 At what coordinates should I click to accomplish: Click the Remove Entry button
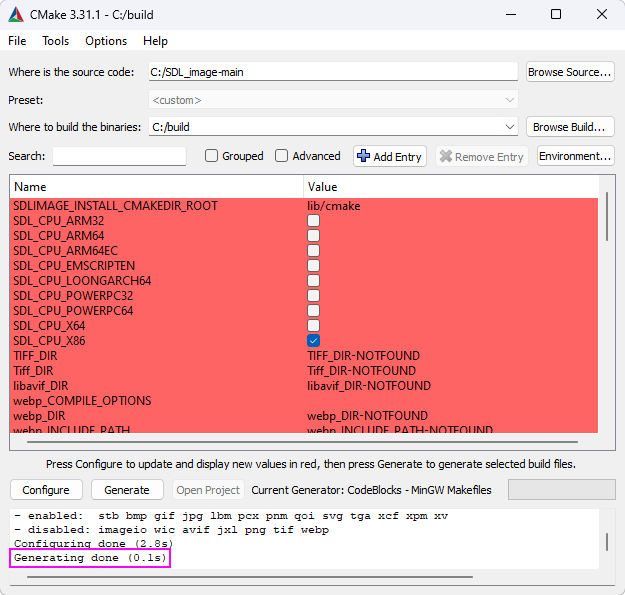tap(482, 156)
